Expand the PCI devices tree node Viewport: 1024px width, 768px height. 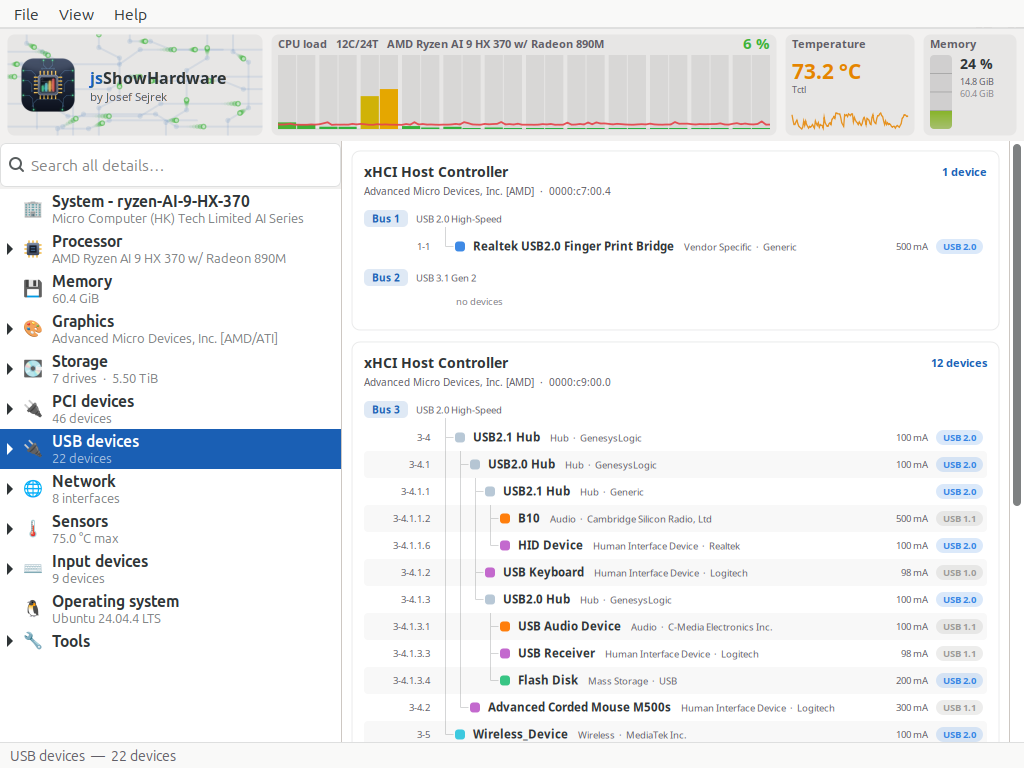point(10,409)
